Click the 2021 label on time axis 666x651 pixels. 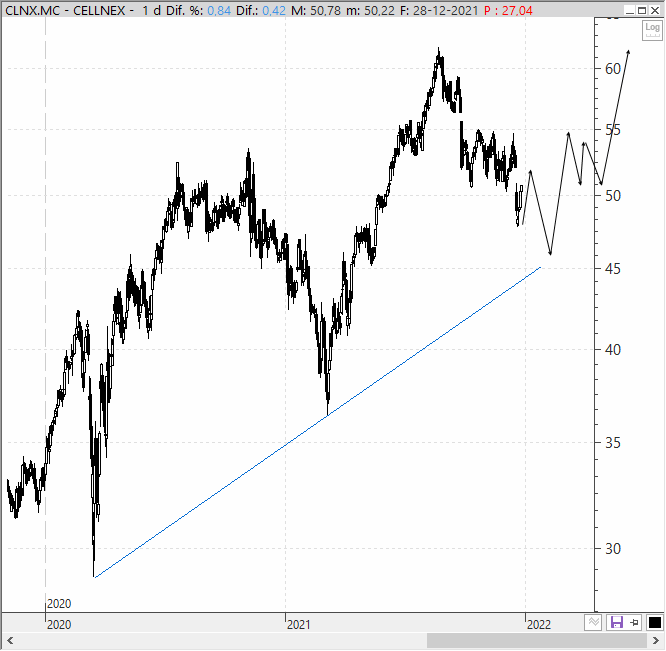click(298, 625)
